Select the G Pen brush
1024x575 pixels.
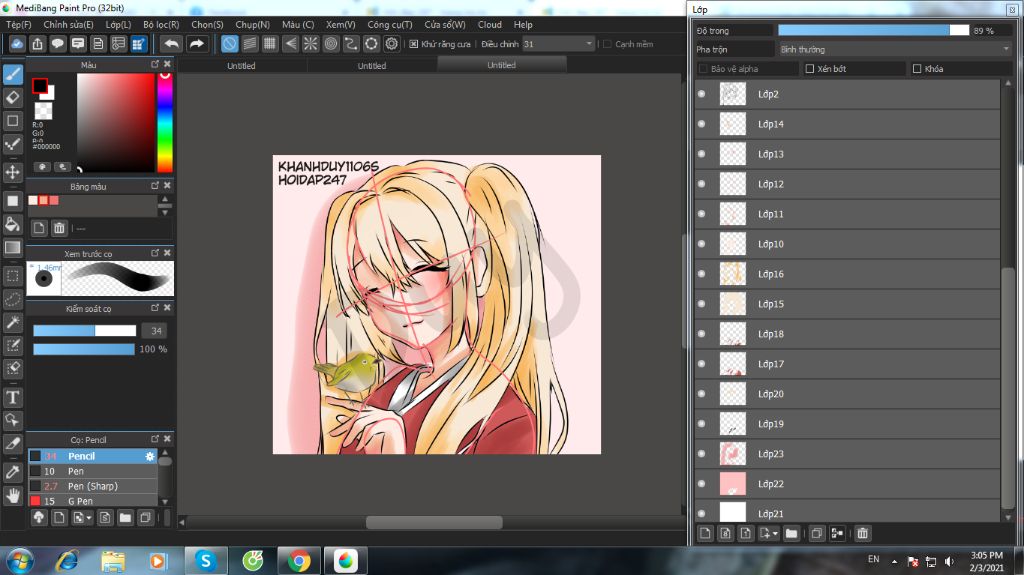93,501
